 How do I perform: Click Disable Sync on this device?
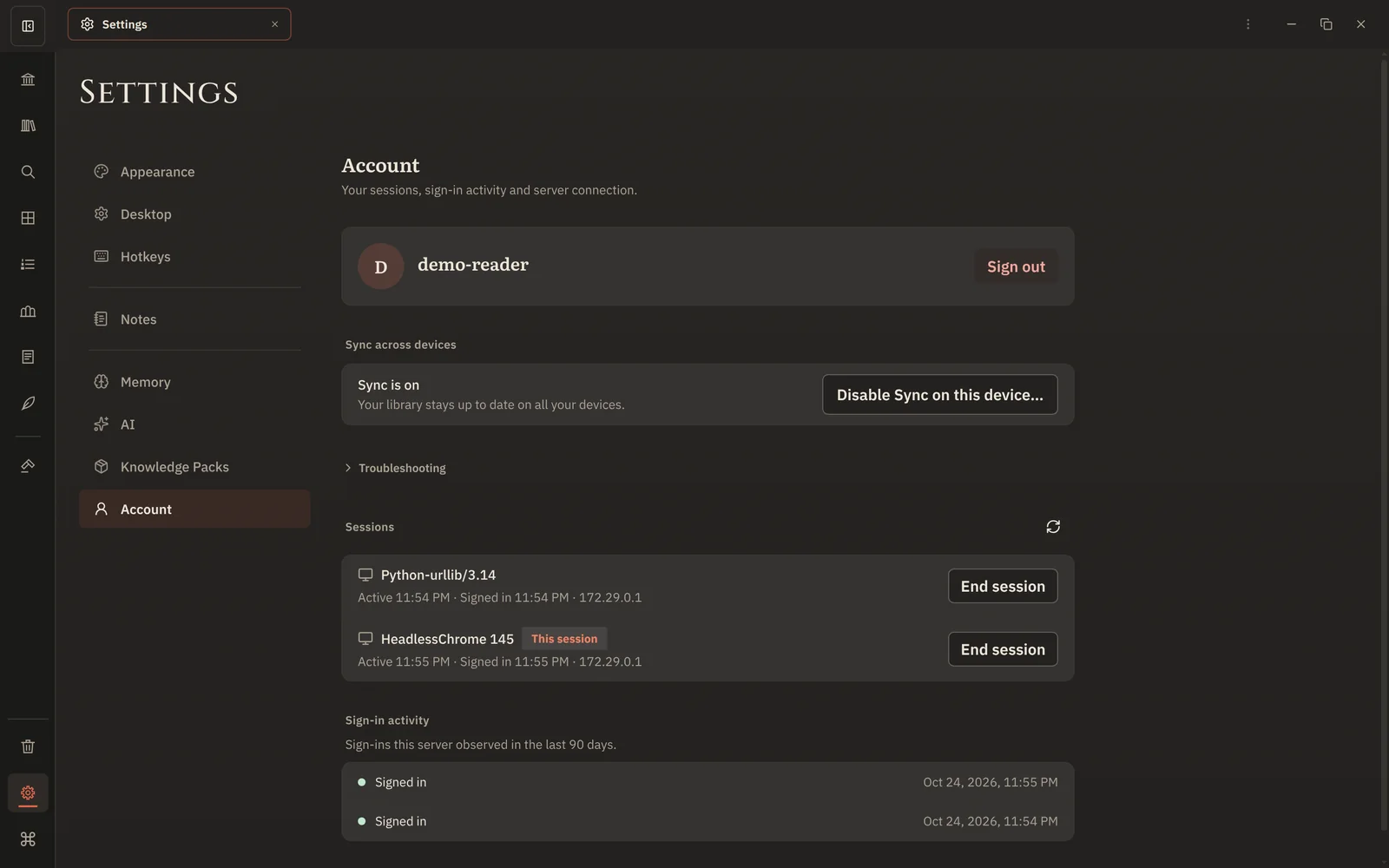tap(939, 395)
